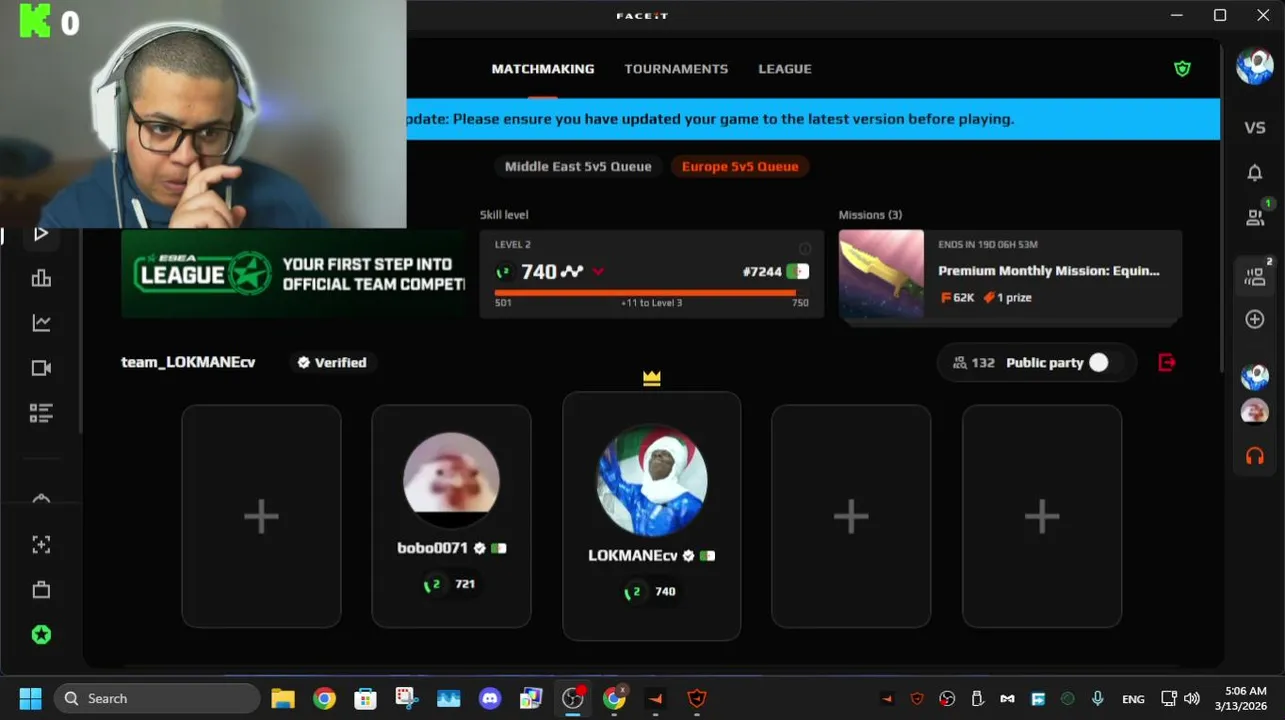Image resolution: width=1285 pixels, height=720 pixels.
Task: Collapse the sidebar section chevron
Action: point(41,499)
